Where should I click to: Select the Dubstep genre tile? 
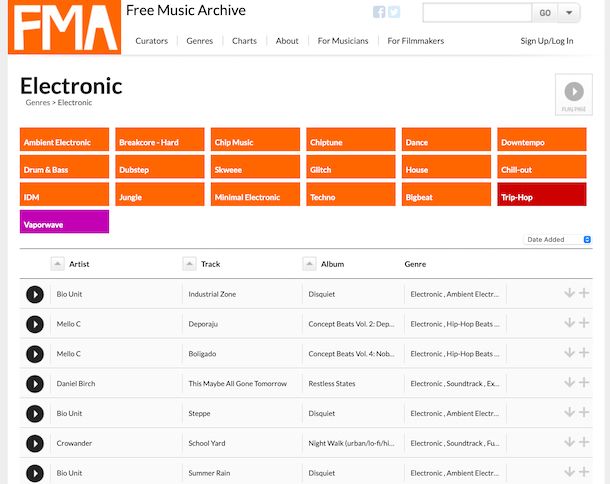pos(160,167)
